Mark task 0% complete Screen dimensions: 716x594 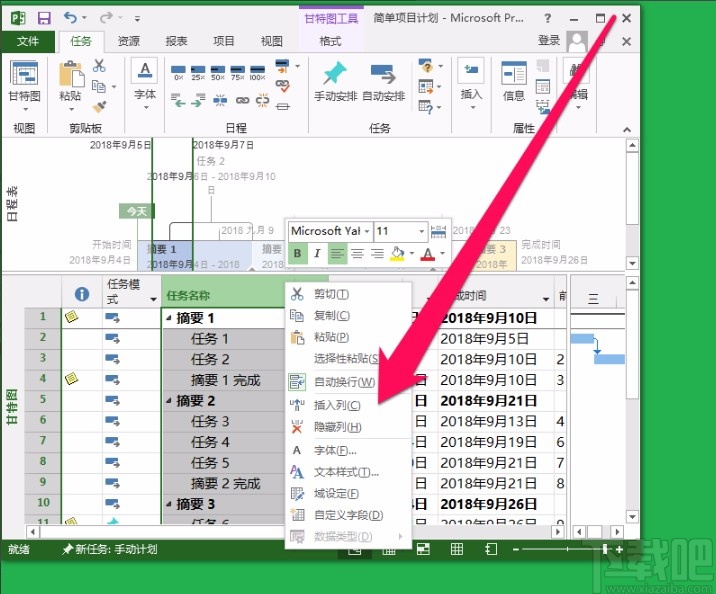(178, 73)
